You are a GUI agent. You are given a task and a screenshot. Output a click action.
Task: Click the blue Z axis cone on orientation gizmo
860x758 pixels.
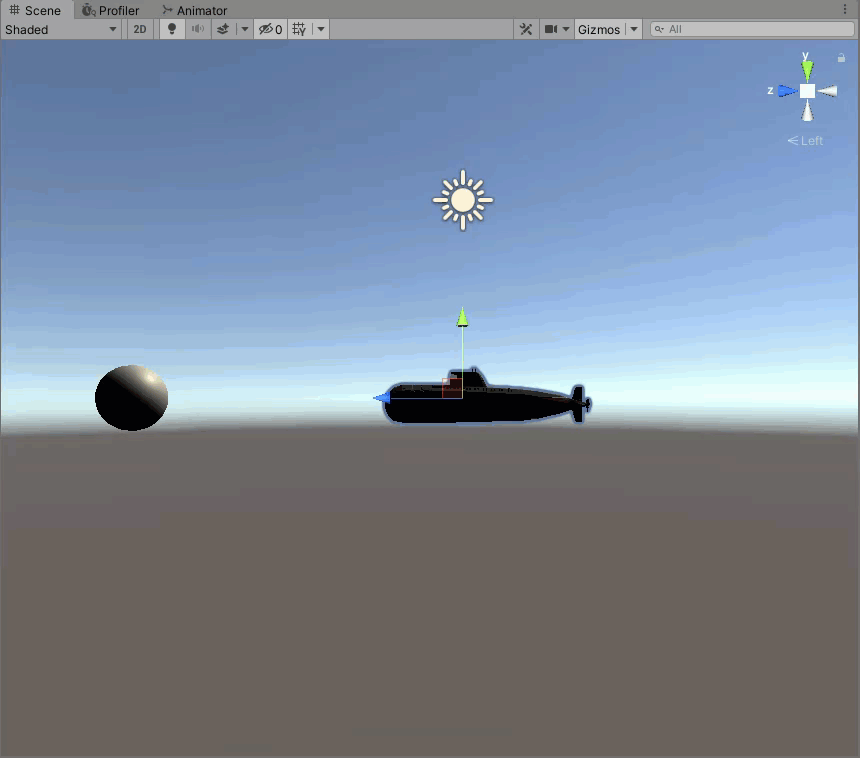(787, 91)
